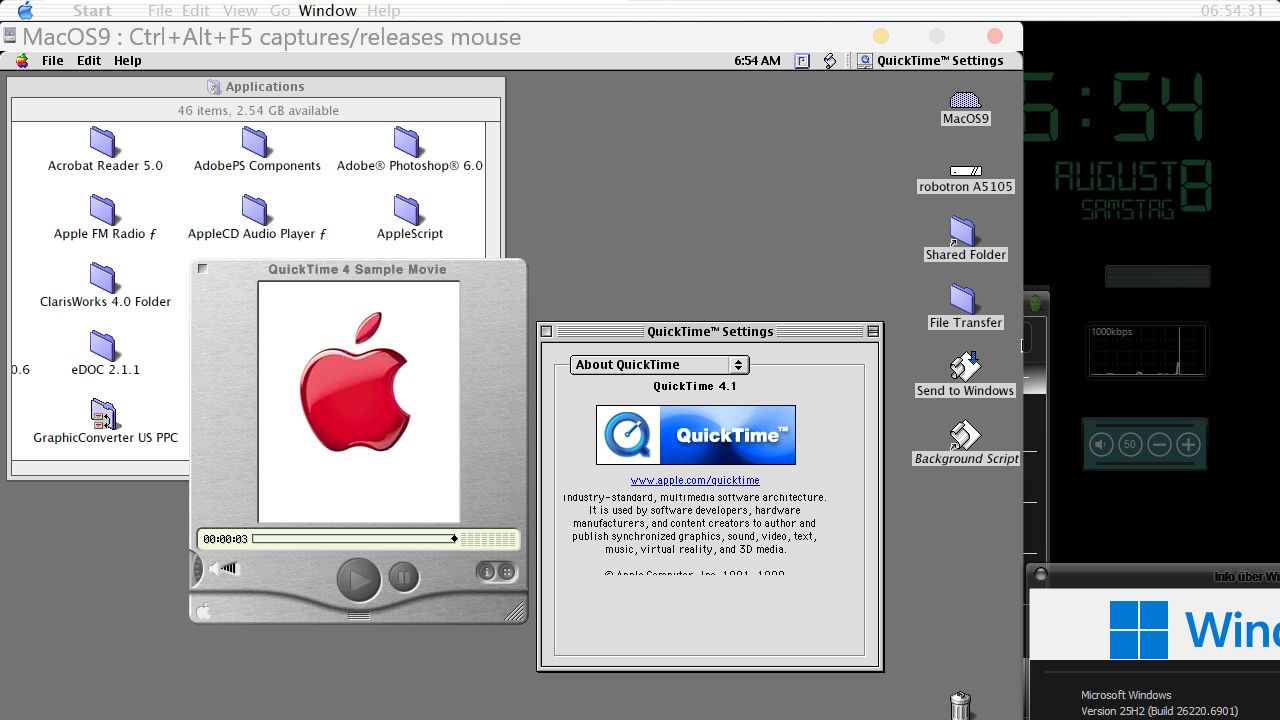Select the MacOS9 disk icon on desktop
The image size is (1280, 720).
pyautogui.click(x=965, y=100)
